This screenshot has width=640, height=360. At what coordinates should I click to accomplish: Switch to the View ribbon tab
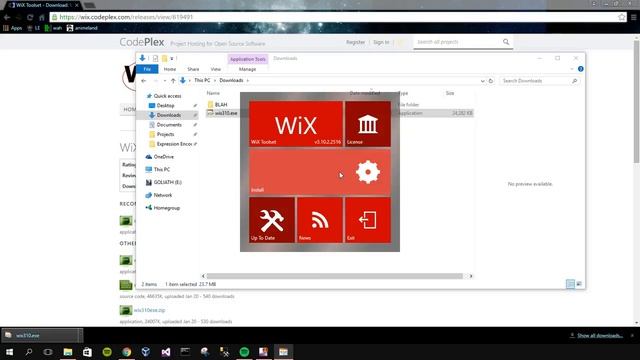pyautogui.click(x=216, y=69)
